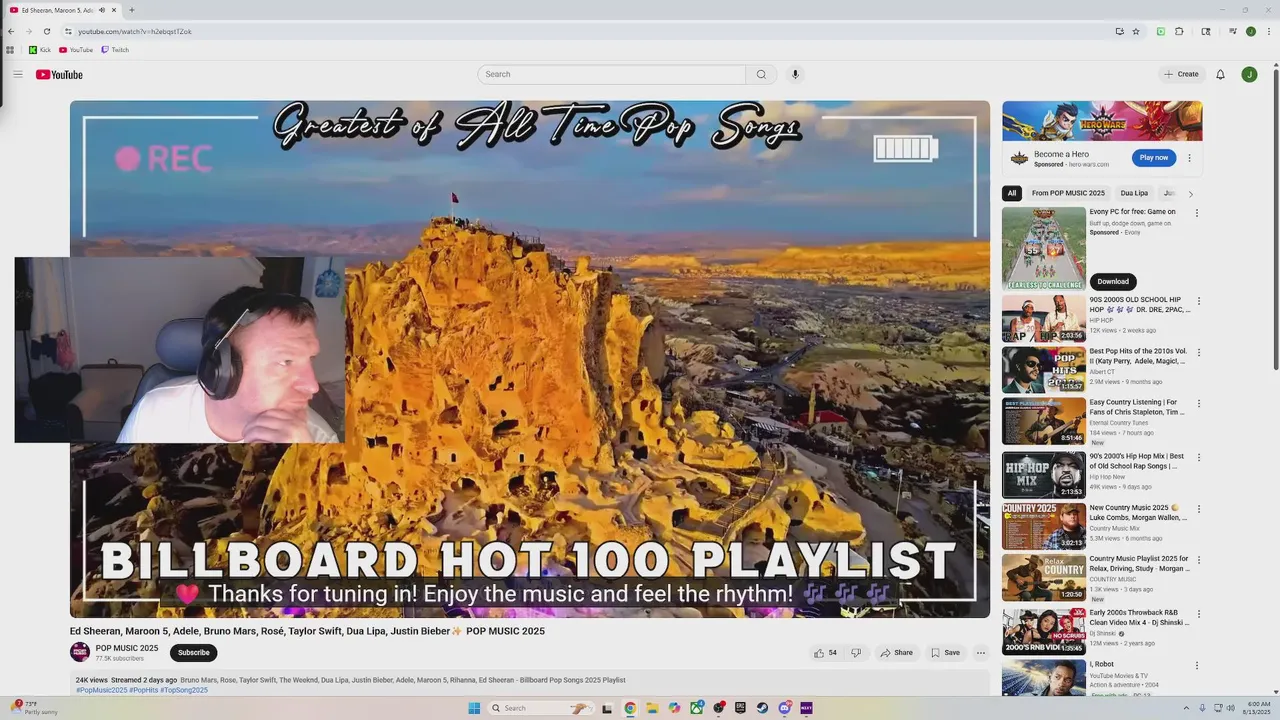Open the Easy Country Listening video thumbnail
This screenshot has width=1280, height=720.
(x=1044, y=421)
